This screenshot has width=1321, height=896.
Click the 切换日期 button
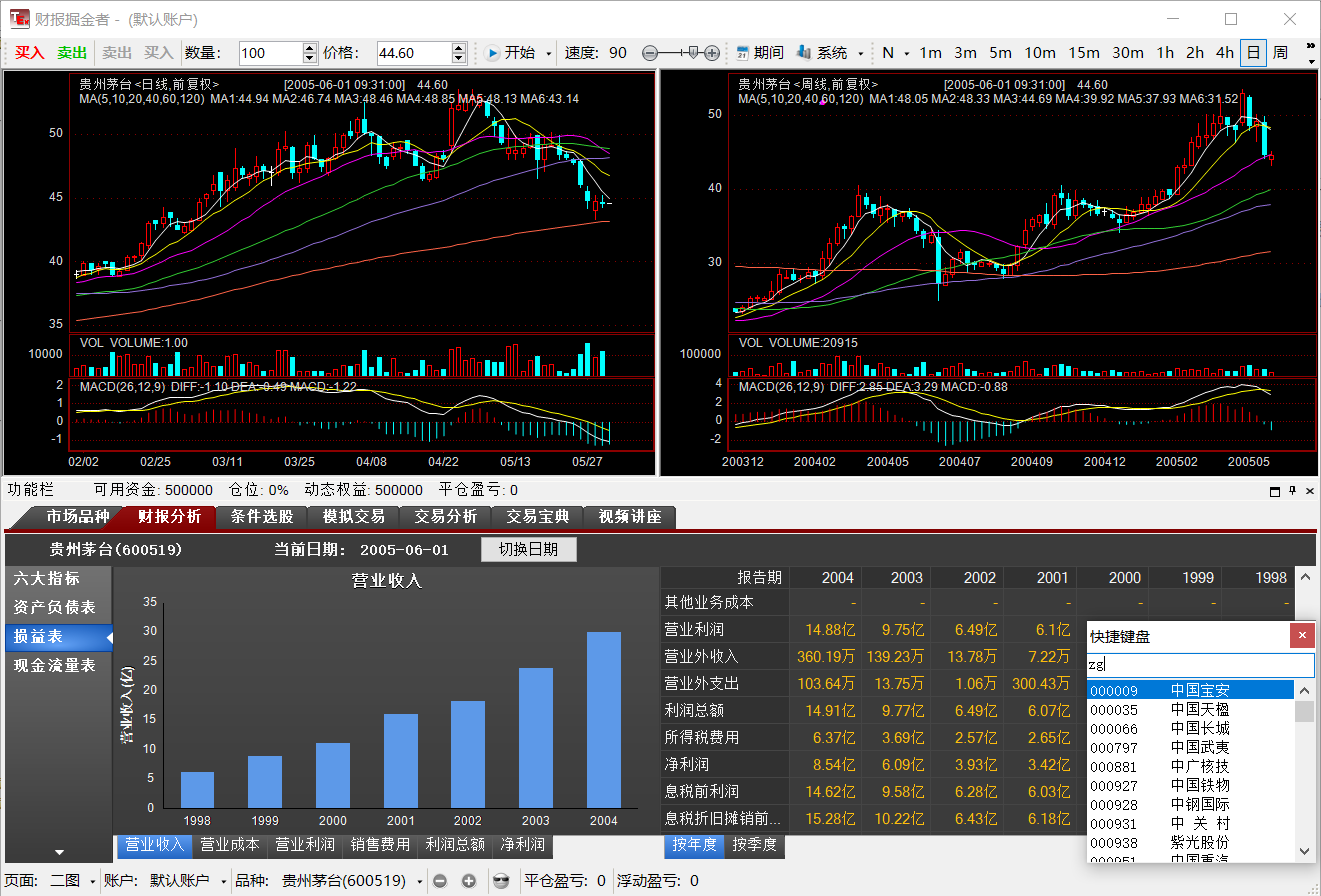528,550
